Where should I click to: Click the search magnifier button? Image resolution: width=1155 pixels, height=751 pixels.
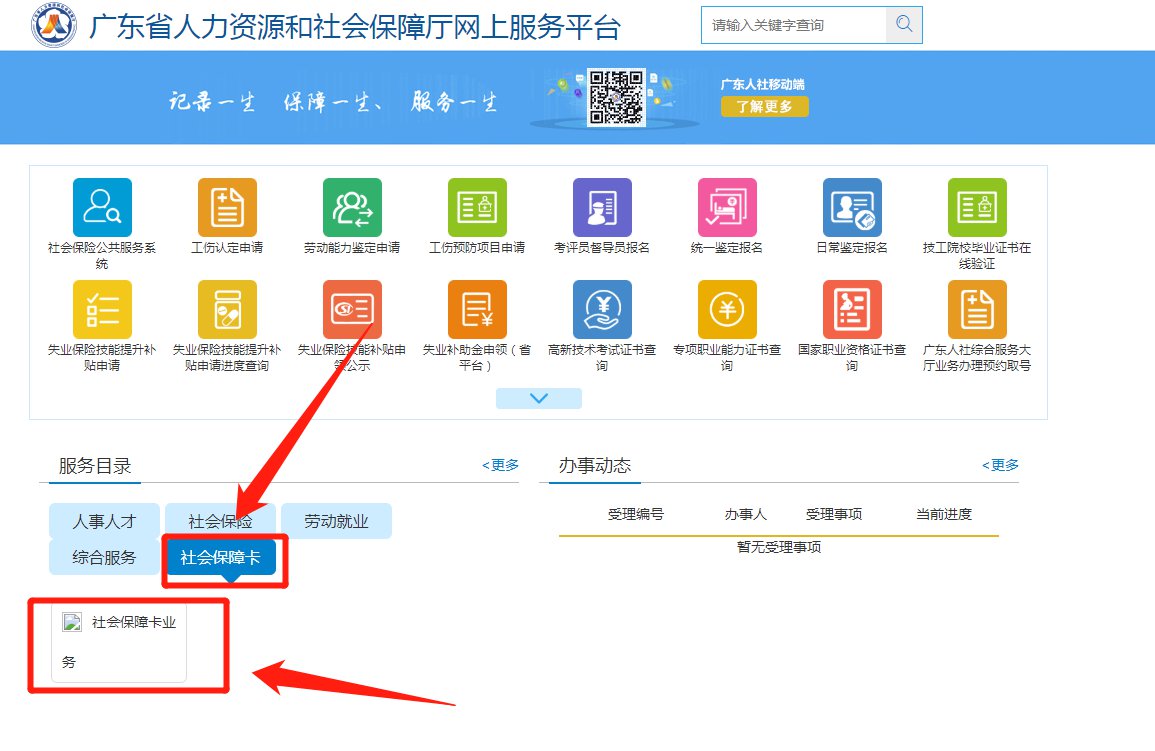(904, 25)
